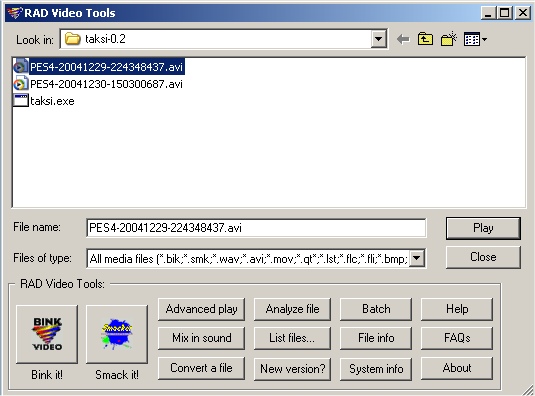
Task: Check for a New version
Action: 292,368
